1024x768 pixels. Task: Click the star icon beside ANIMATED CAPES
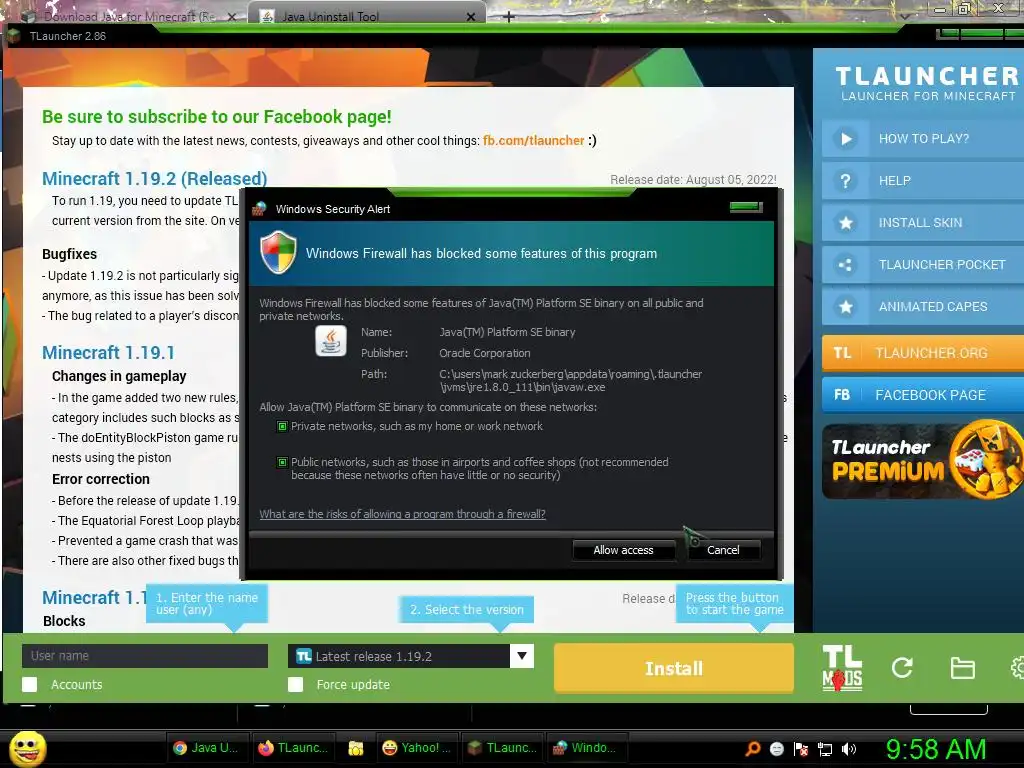click(x=846, y=306)
